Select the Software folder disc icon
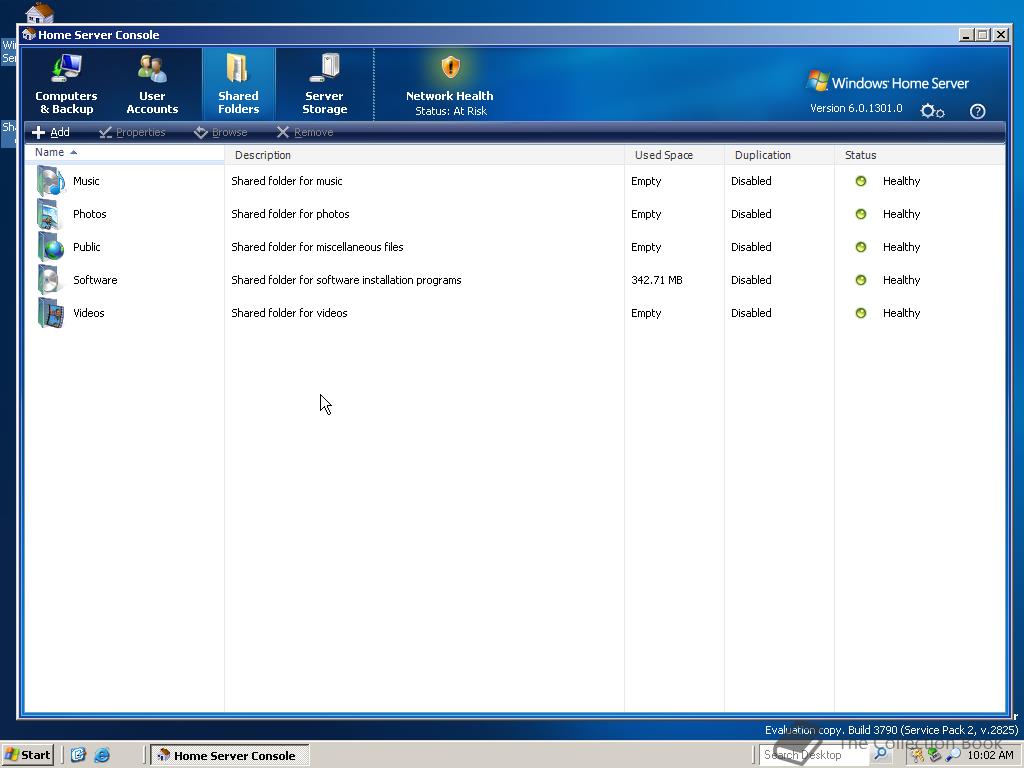 click(50, 280)
